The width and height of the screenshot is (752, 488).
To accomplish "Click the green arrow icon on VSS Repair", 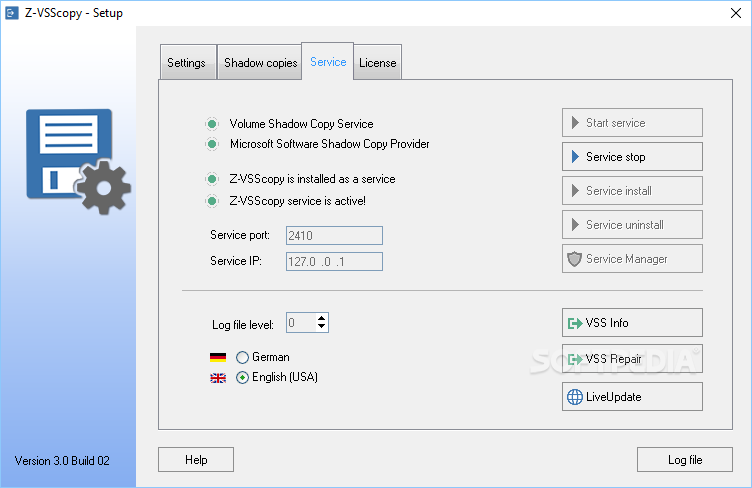I will pyautogui.click(x=575, y=359).
